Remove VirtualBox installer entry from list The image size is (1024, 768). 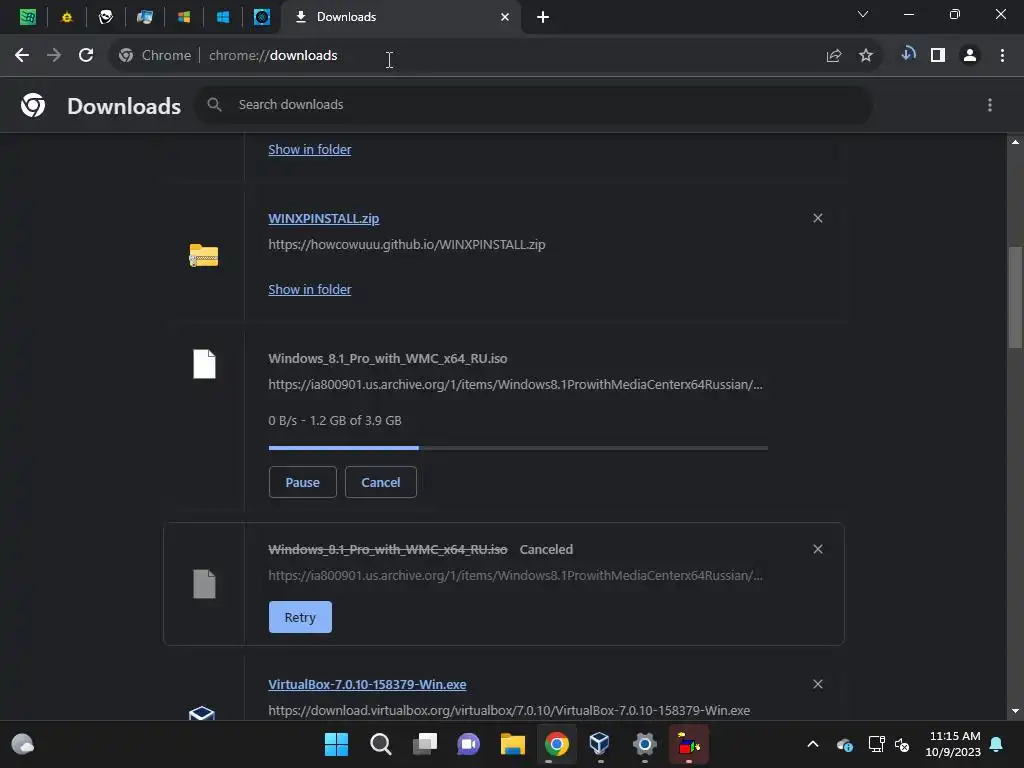pyautogui.click(x=818, y=684)
